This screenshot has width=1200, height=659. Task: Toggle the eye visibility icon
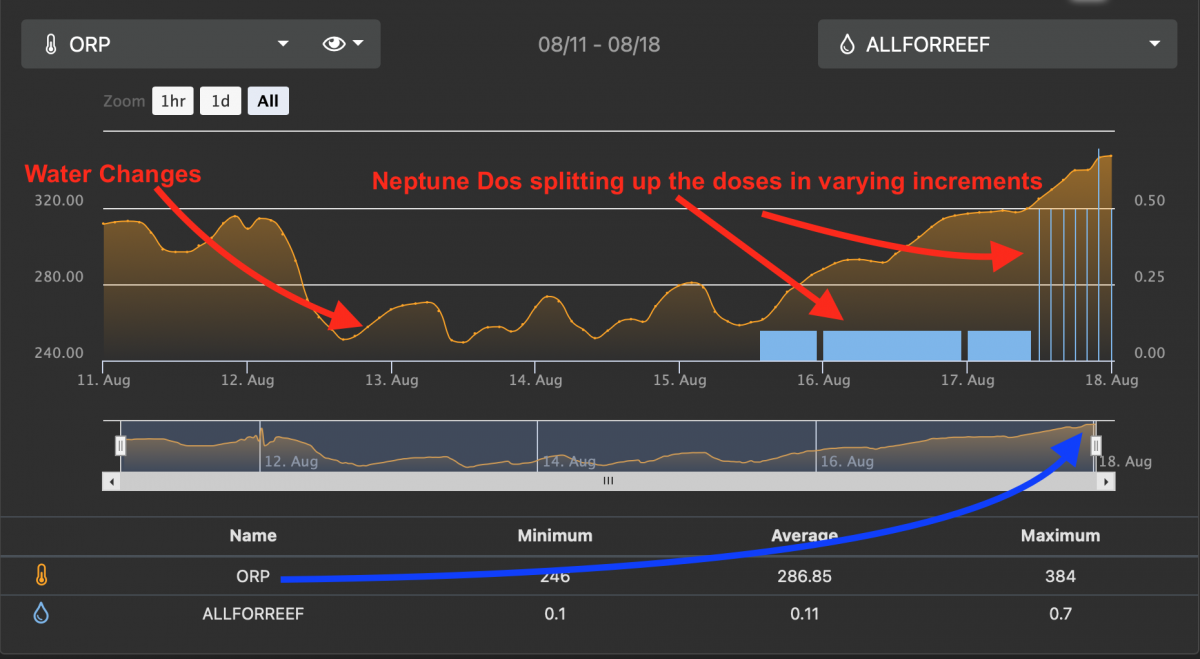point(334,44)
